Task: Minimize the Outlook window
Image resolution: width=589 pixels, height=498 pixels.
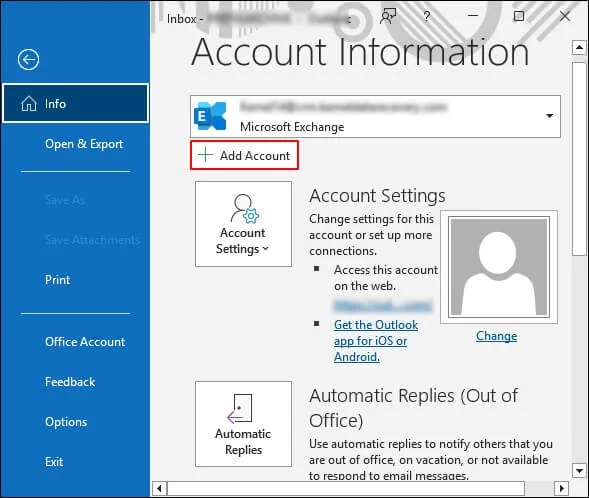Action: pyautogui.click(x=473, y=16)
